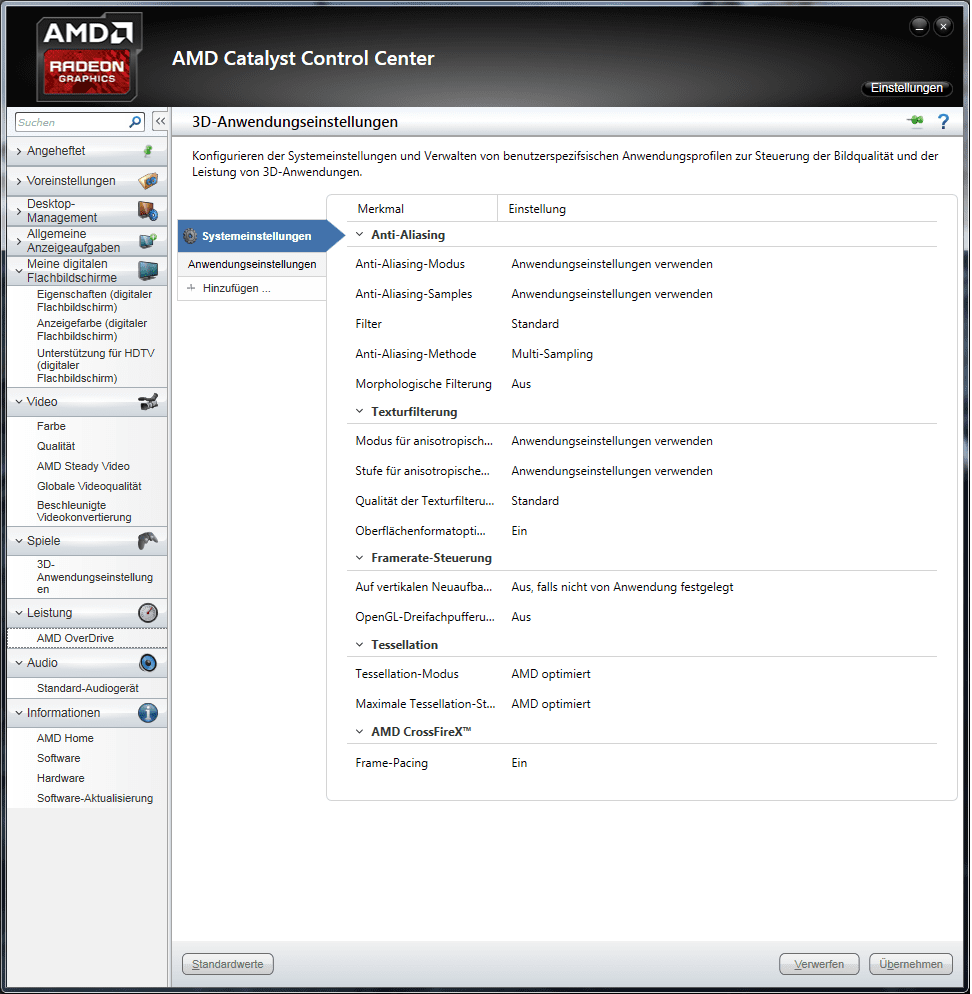Pin this page using the green pin icon
The image size is (972, 994).
pos(916,120)
